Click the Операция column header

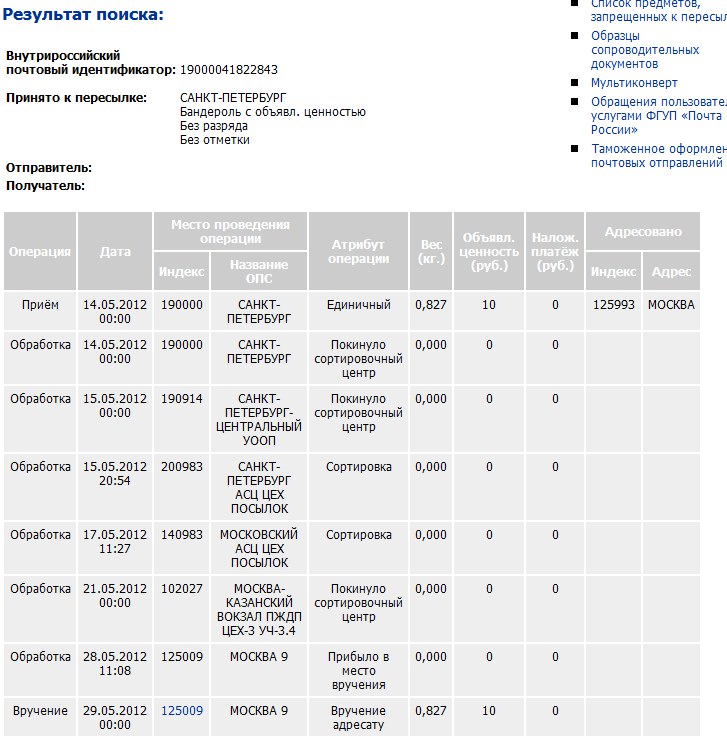(x=40, y=251)
